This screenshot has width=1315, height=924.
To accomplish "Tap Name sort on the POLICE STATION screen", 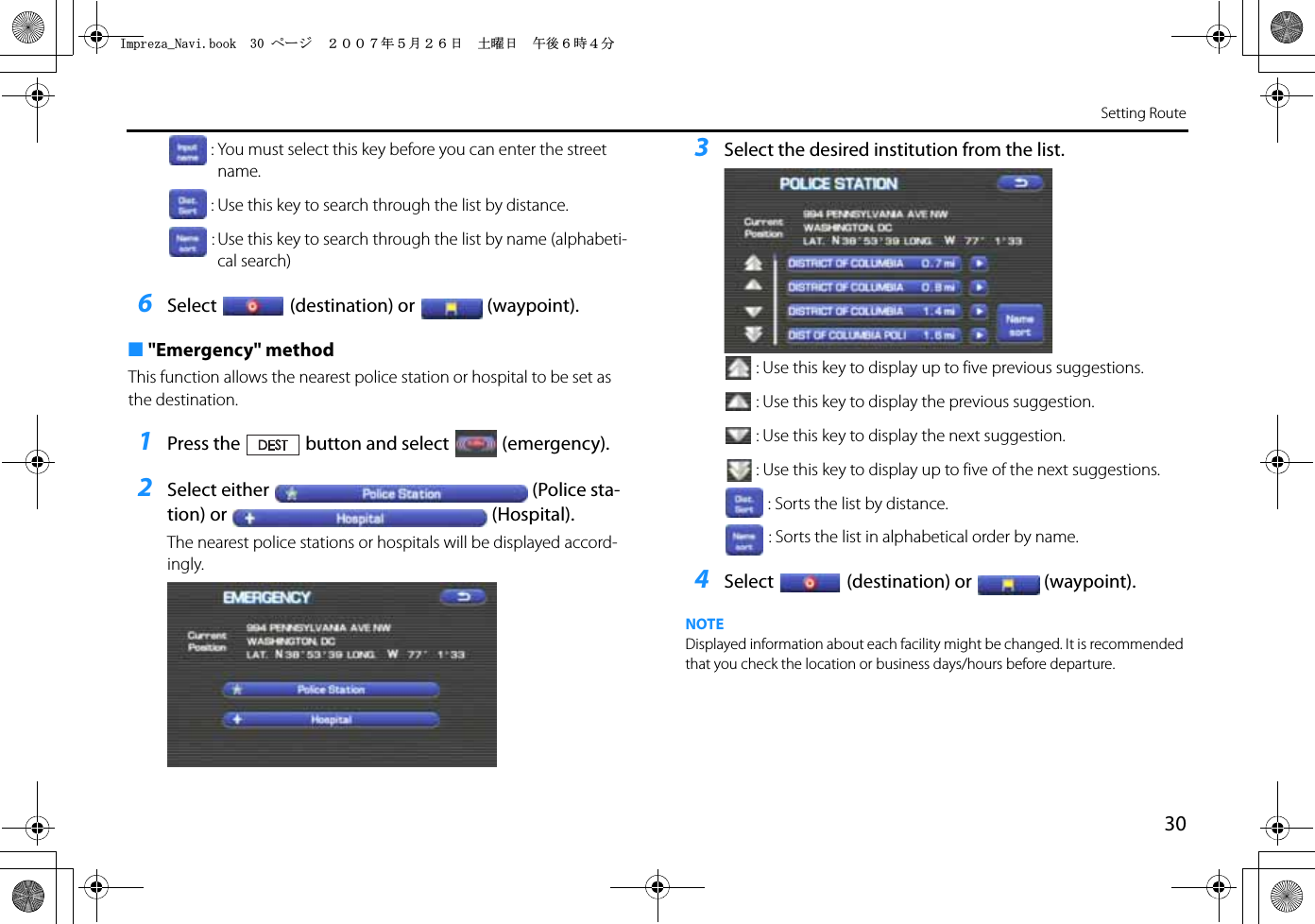I will 1019,325.
